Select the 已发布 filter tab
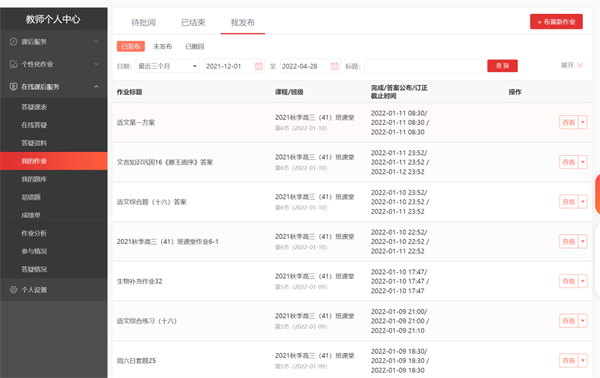This screenshot has width=600, height=378. [x=131, y=46]
